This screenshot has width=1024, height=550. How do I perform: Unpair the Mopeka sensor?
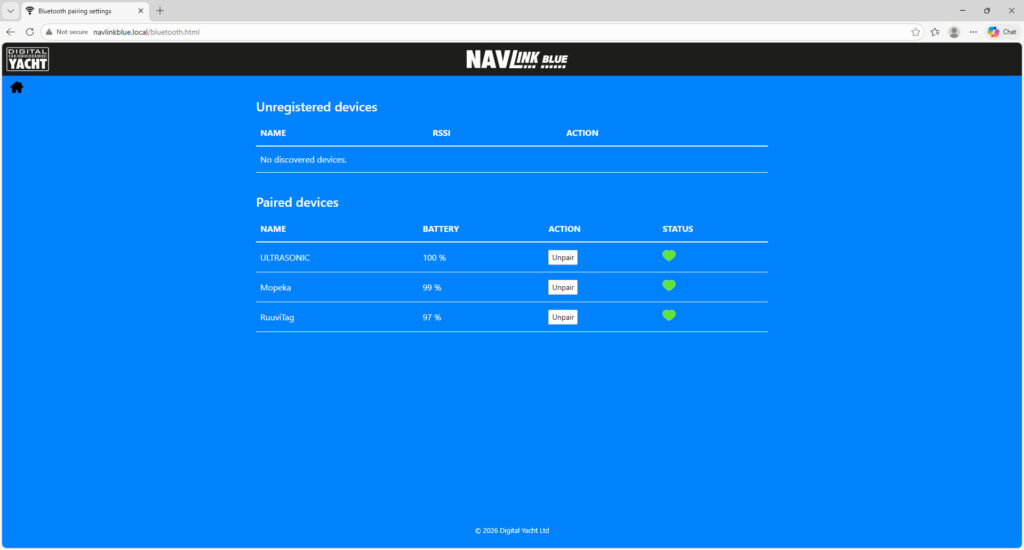point(563,287)
